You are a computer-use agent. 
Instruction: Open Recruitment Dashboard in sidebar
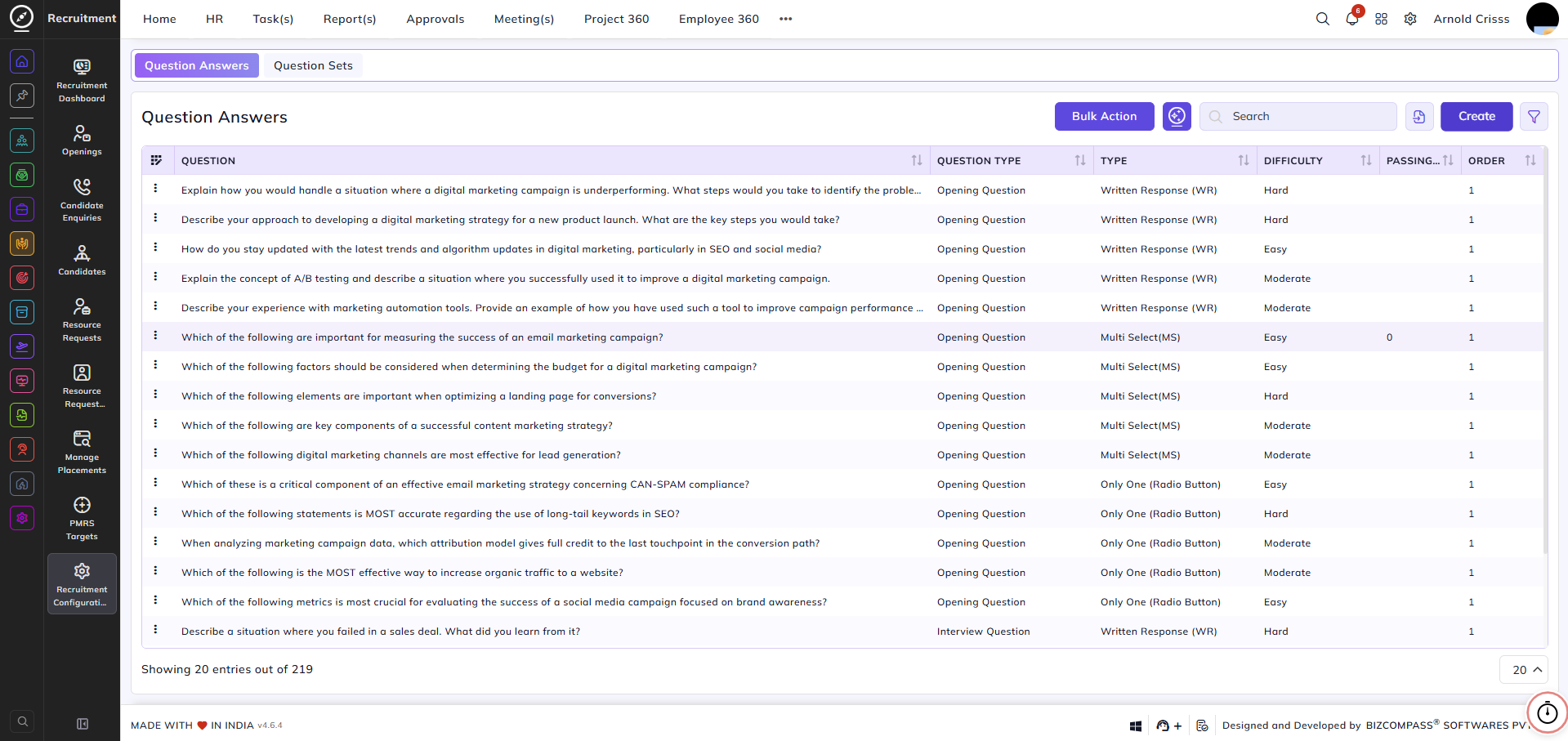coord(82,80)
